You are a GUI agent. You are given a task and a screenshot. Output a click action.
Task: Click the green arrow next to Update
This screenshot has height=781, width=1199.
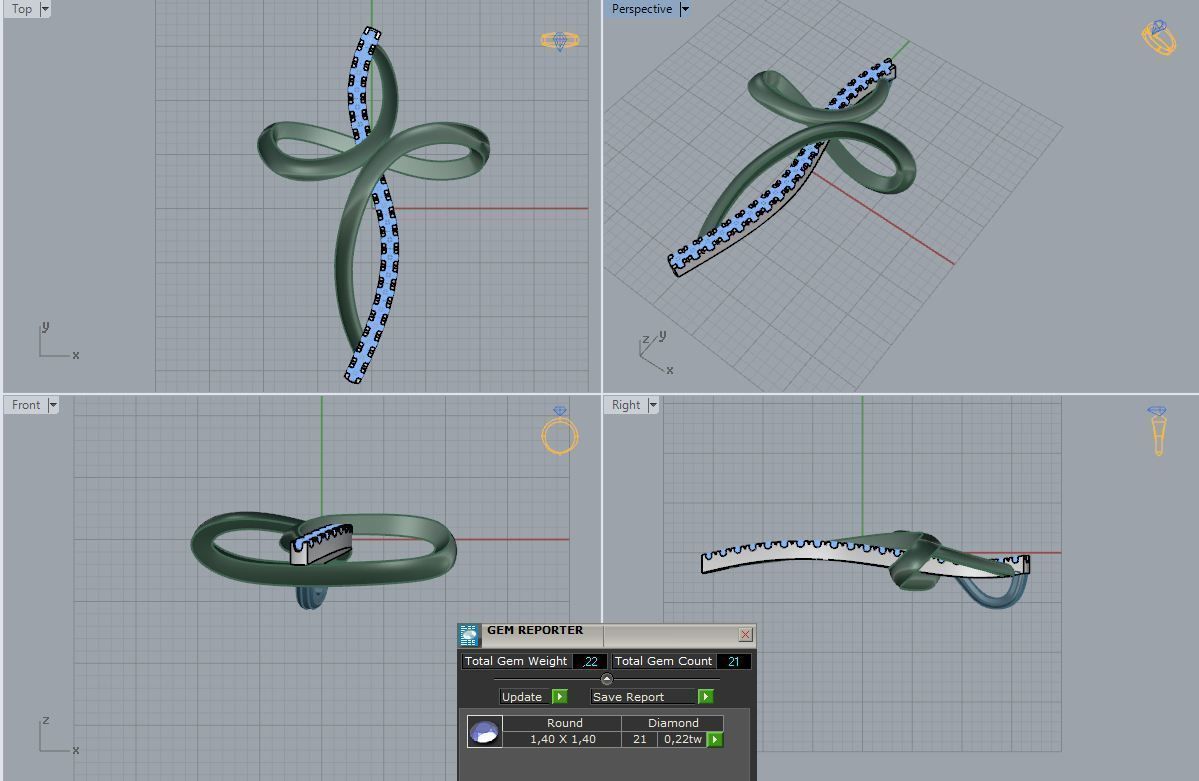click(x=560, y=697)
